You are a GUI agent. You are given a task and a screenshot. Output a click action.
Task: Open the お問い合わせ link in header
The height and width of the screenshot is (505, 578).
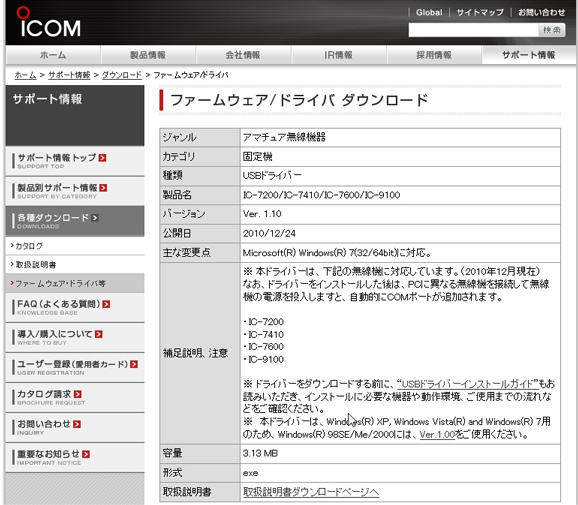point(542,13)
